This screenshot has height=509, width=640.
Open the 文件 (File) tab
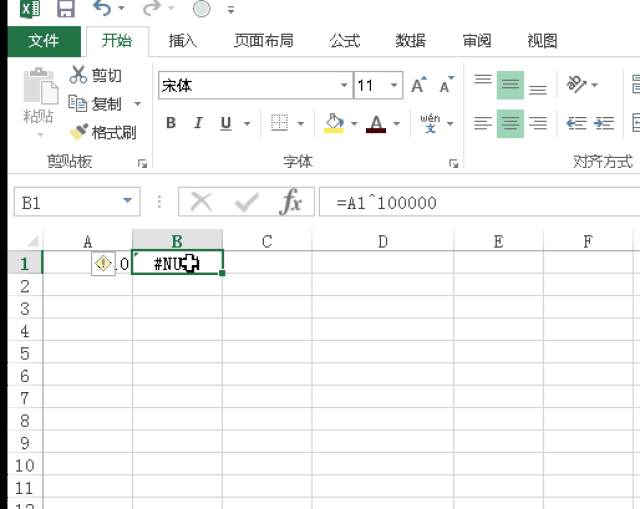coord(44,41)
